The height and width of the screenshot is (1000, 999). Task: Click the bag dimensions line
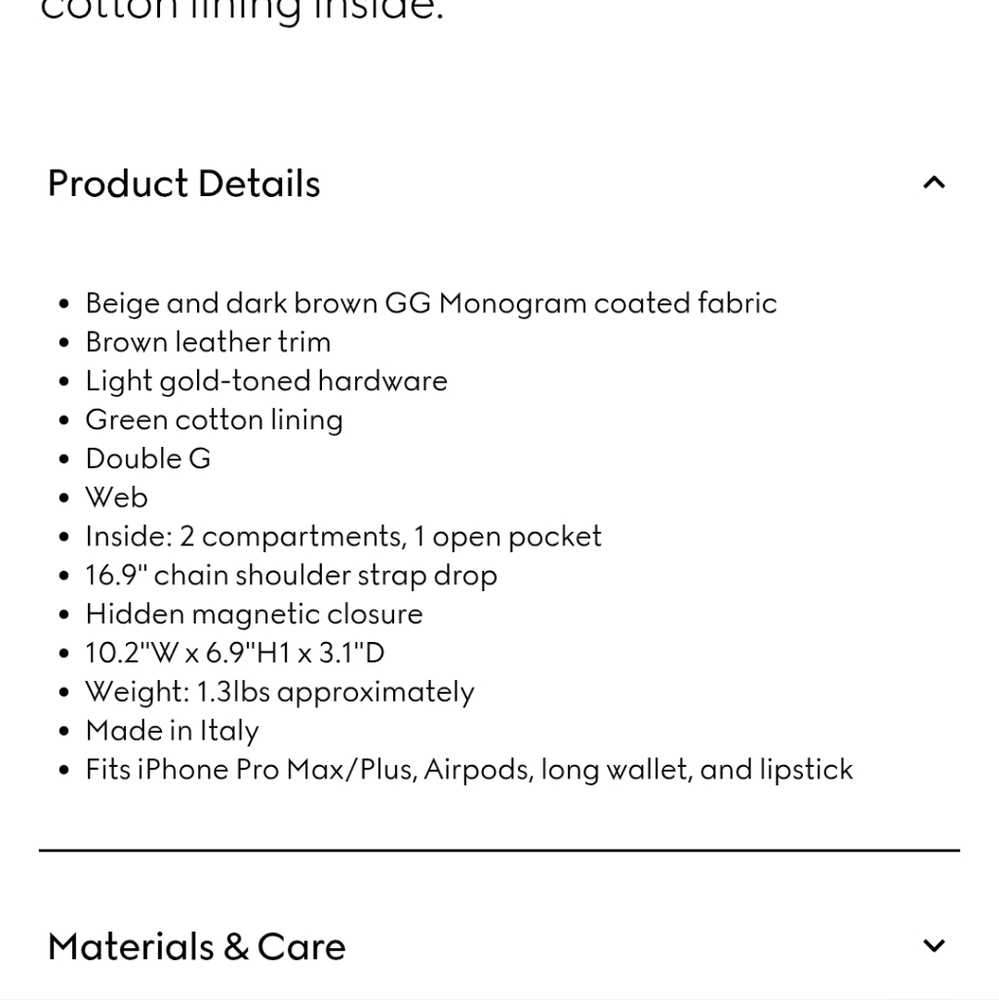(x=235, y=653)
